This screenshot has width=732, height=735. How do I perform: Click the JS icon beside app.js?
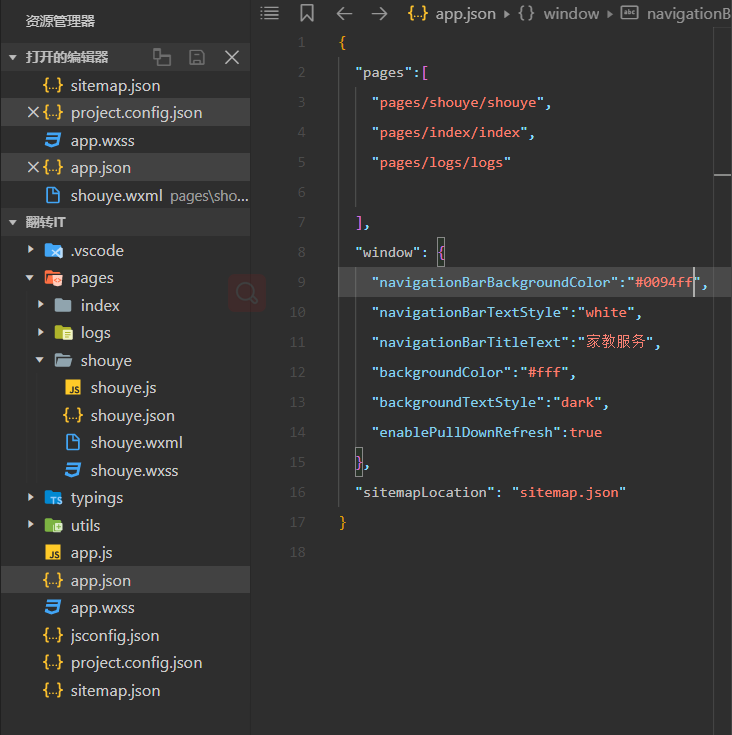(53, 553)
